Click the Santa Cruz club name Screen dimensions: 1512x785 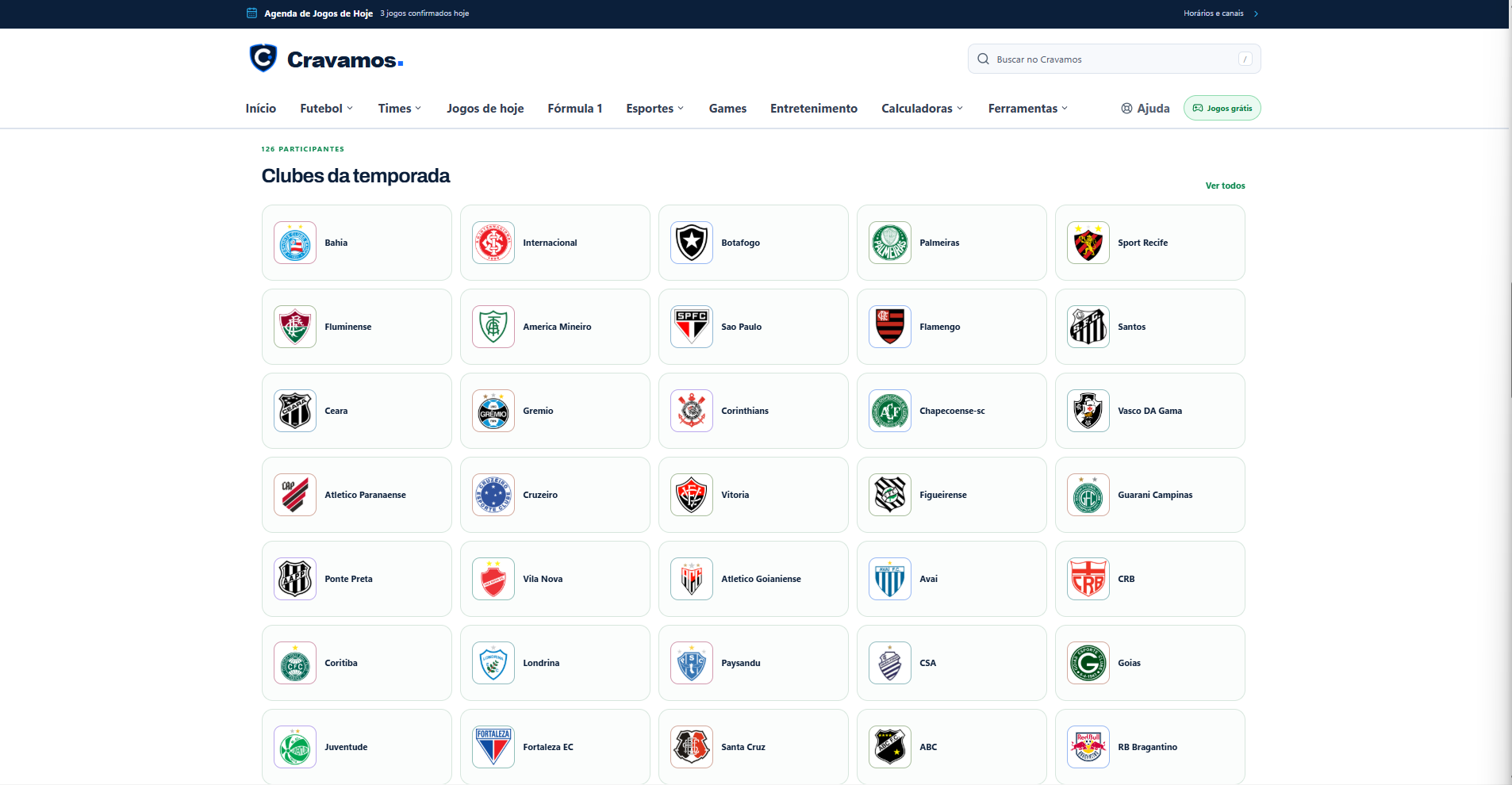click(743, 747)
